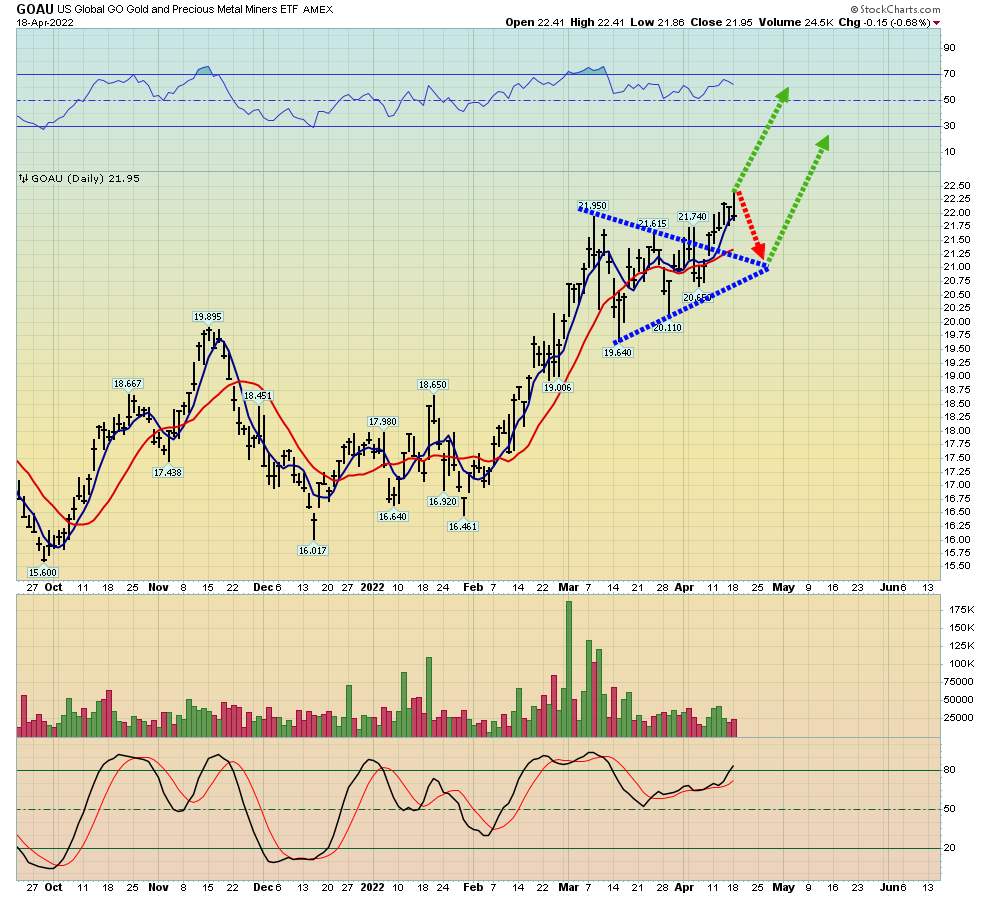The image size is (990, 897).
Task: Click the 175K volume axis label
Action: pos(962,610)
